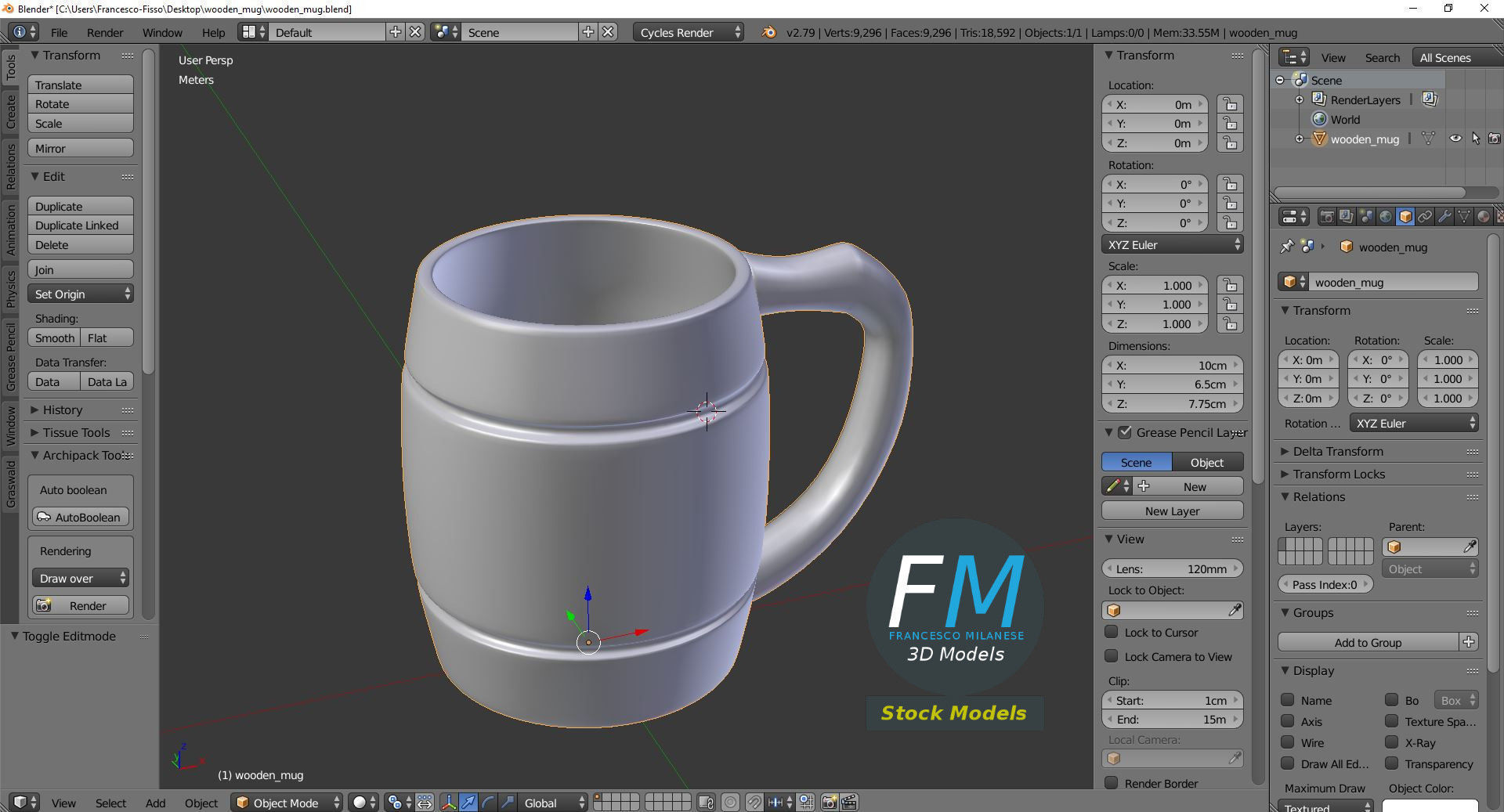
Task: Toggle wooden_mug visibility eye in outliner
Action: (x=1455, y=139)
